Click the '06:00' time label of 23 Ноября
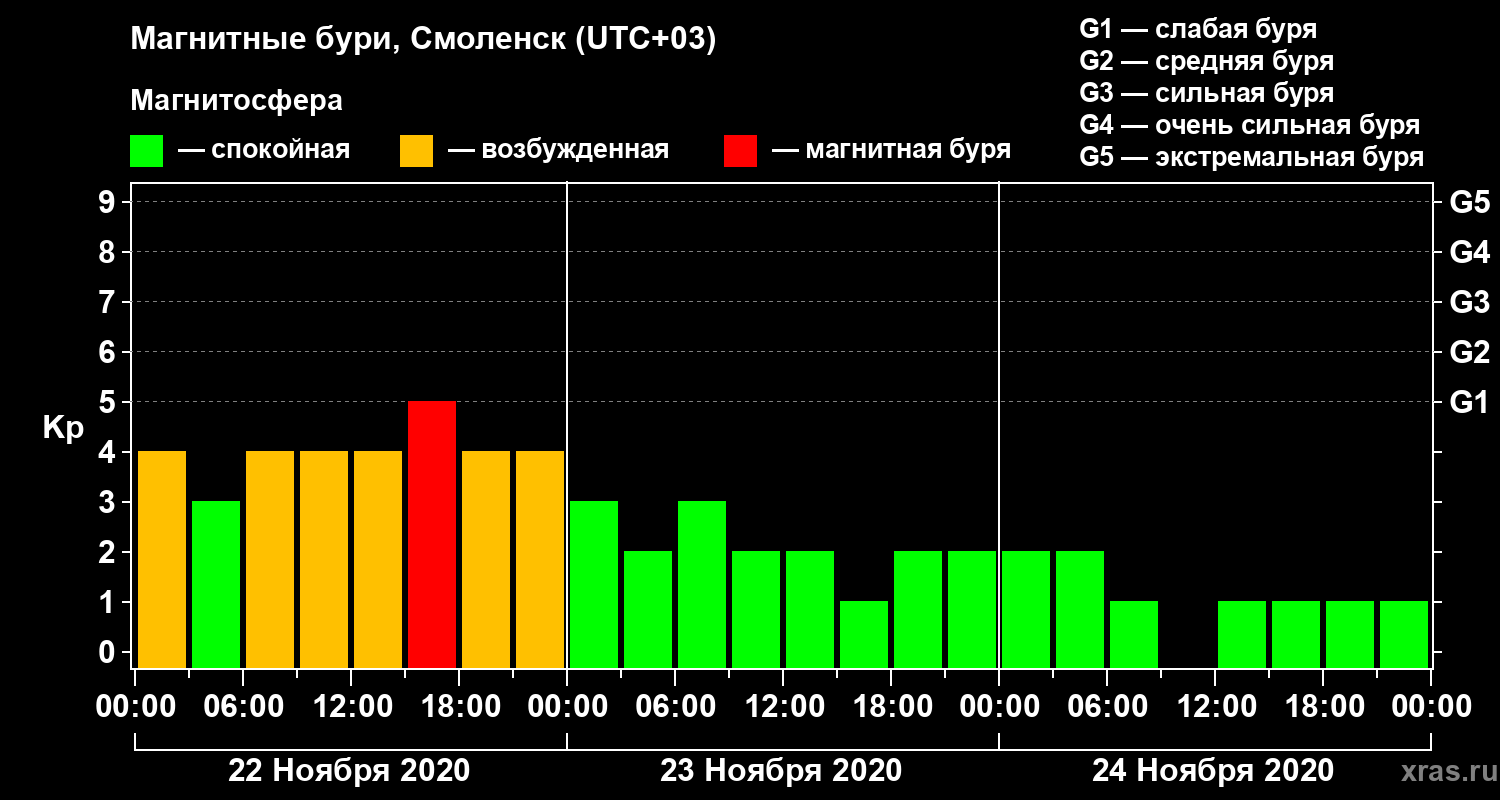 [x=675, y=707]
